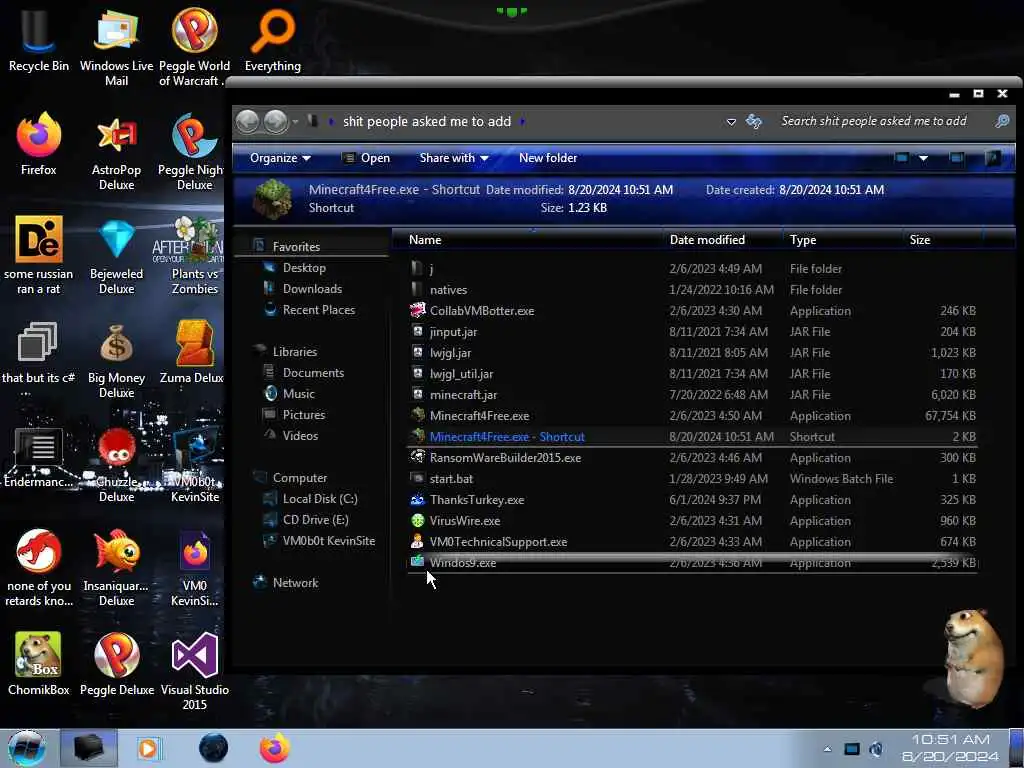The height and width of the screenshot is (768, 1024).
Task: Select CD Drive (E:)
Action: pyautogui.click(x=315, y=519)
